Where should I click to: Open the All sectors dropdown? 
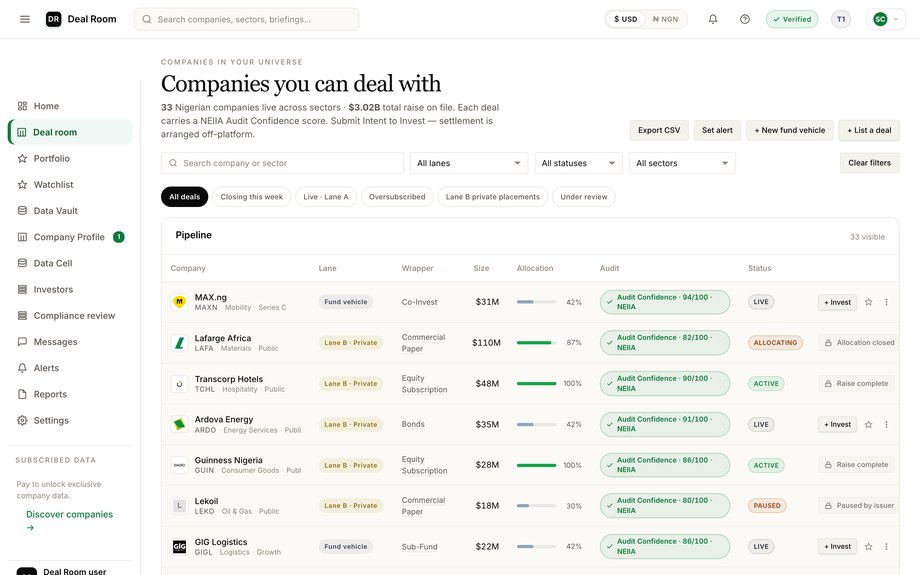coord(682,163)
